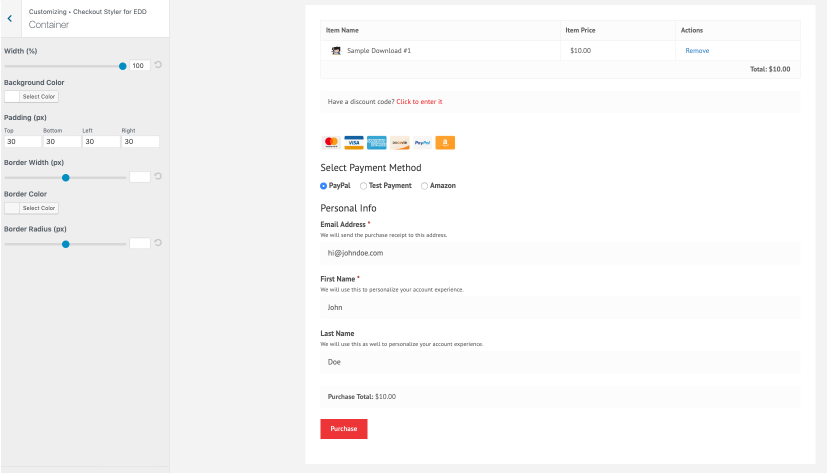The image size is (827, 473).
Task: Click the Padding Bottom input field
Action: coord(62,141)
